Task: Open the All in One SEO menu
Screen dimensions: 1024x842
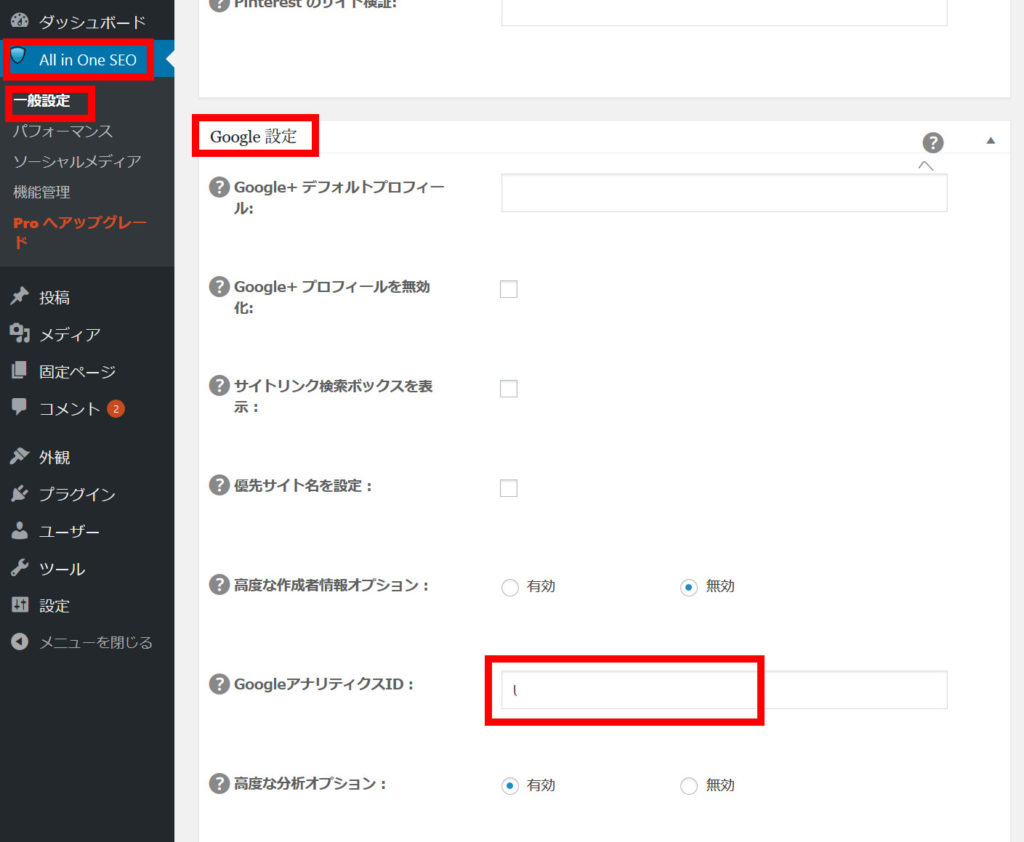Action: coord(87,59)
